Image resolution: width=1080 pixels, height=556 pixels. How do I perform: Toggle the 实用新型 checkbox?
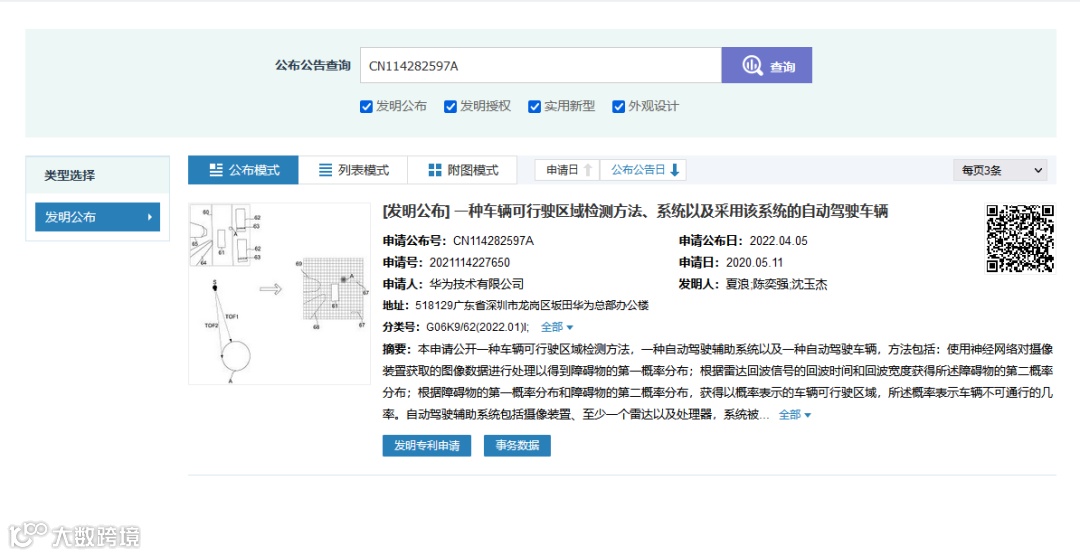tap(534, 106)
